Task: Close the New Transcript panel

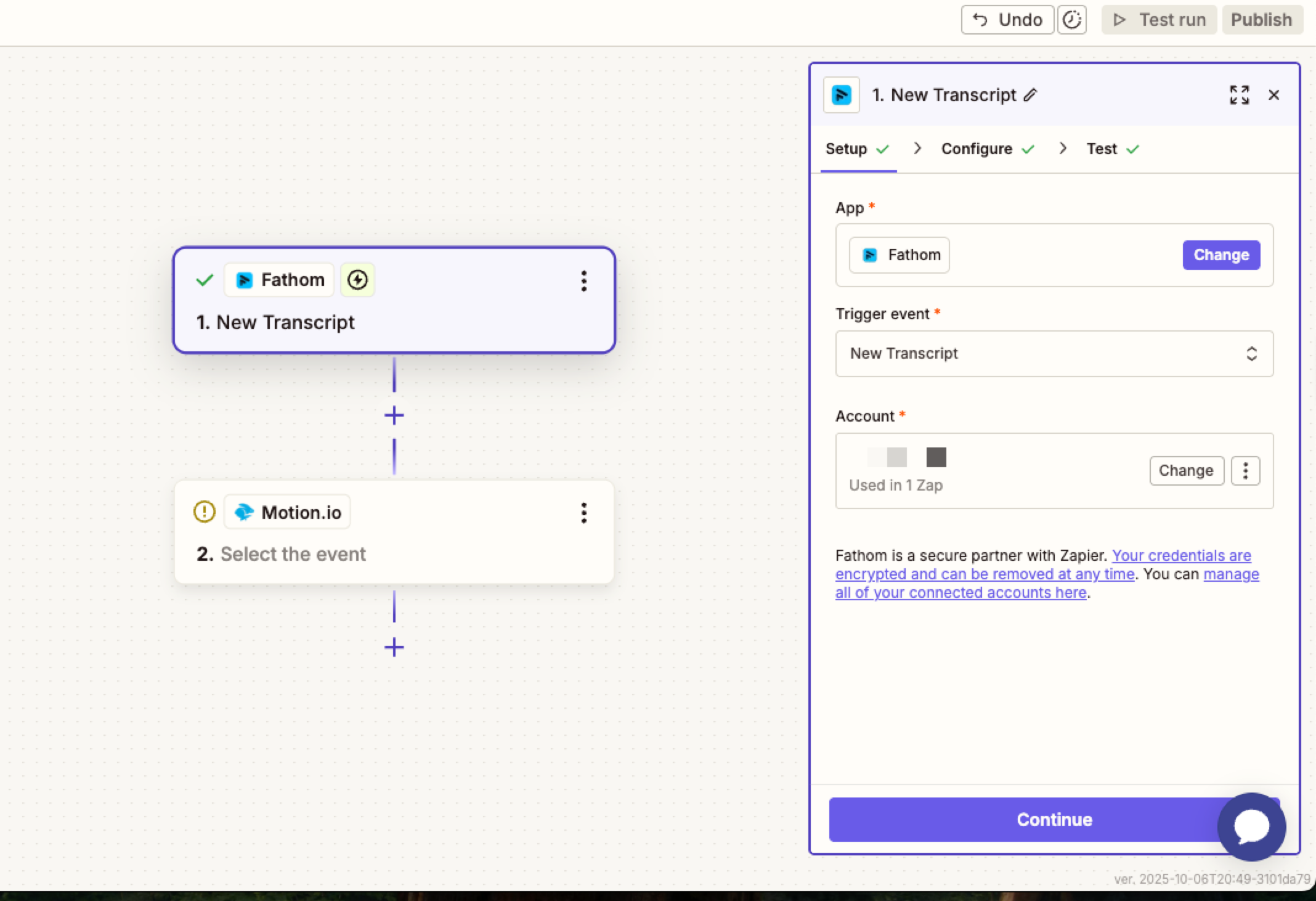Action: point(1273,95)
